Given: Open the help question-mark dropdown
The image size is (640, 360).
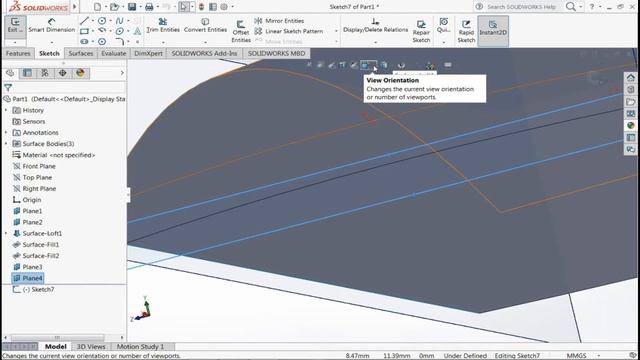Looking at the screenshot, I should click(x=600, y=7).
